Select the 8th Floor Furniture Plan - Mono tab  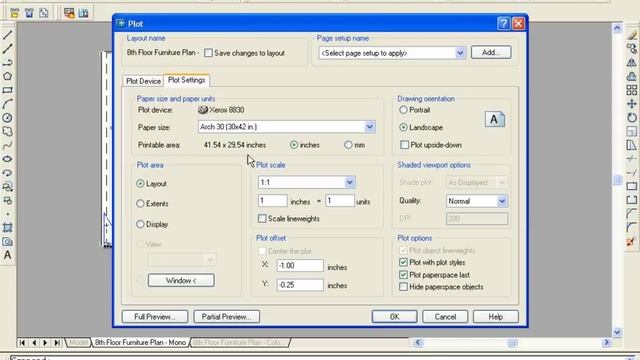(x=140, y=342)
